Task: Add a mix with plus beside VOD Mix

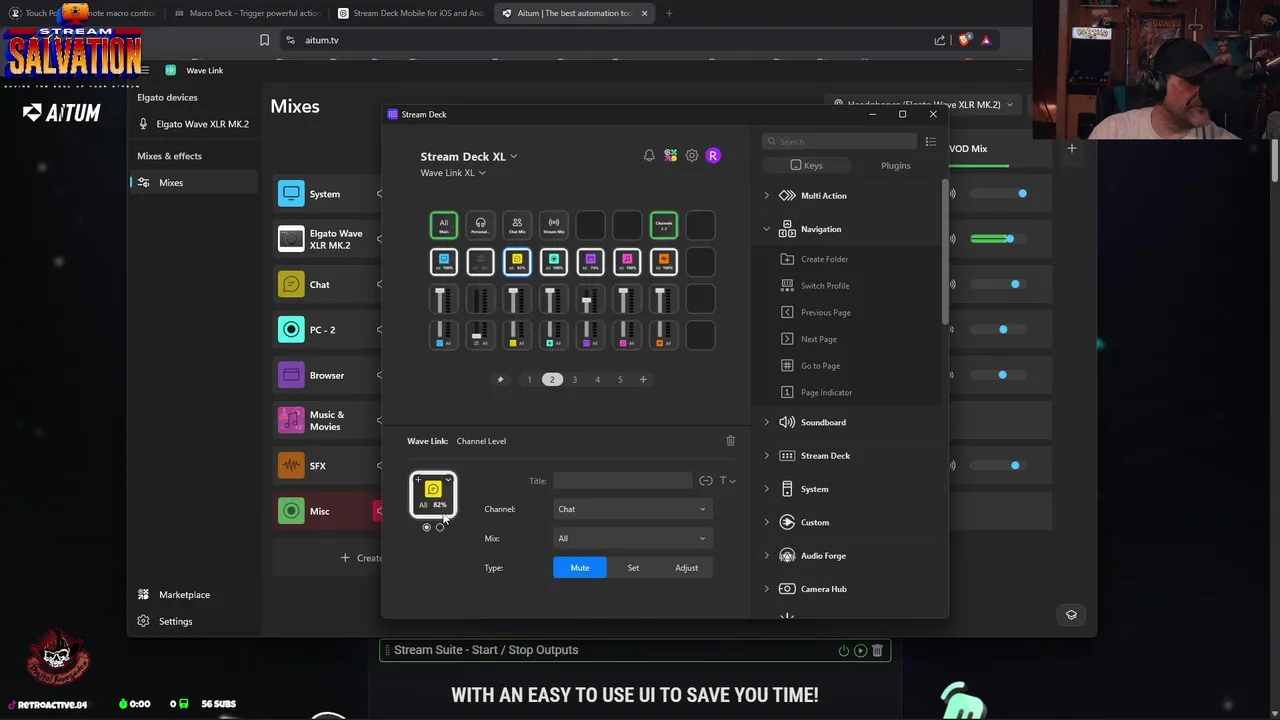Action: pos(1071,149)
